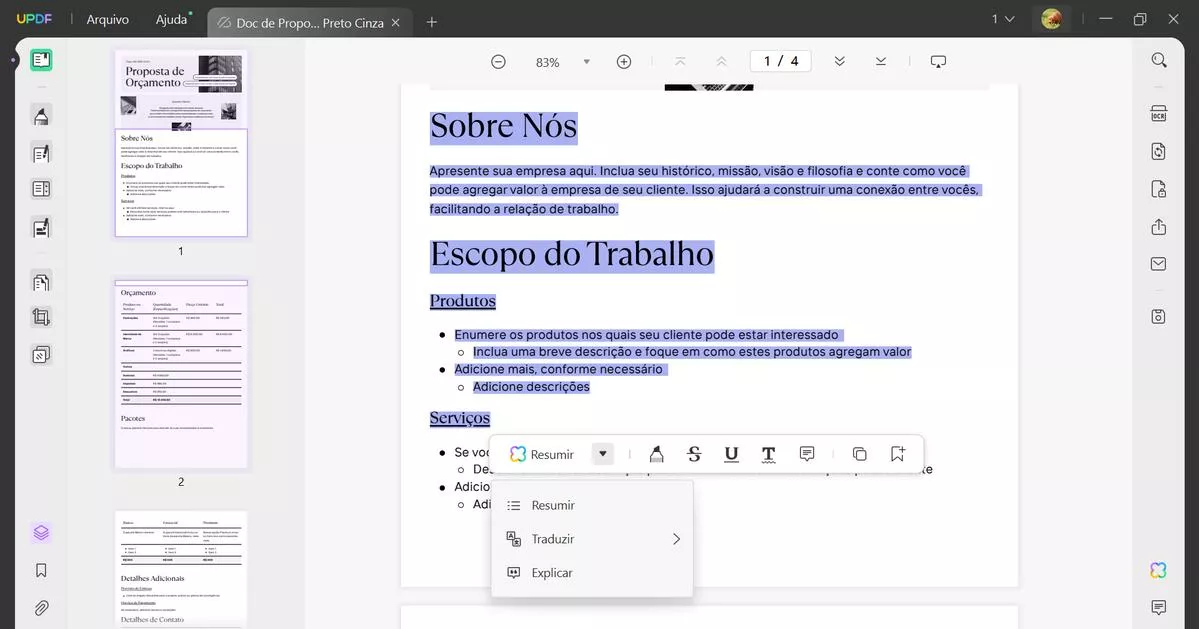Click the Resumir AI button
1199x629 pixels.
[545, 453]
